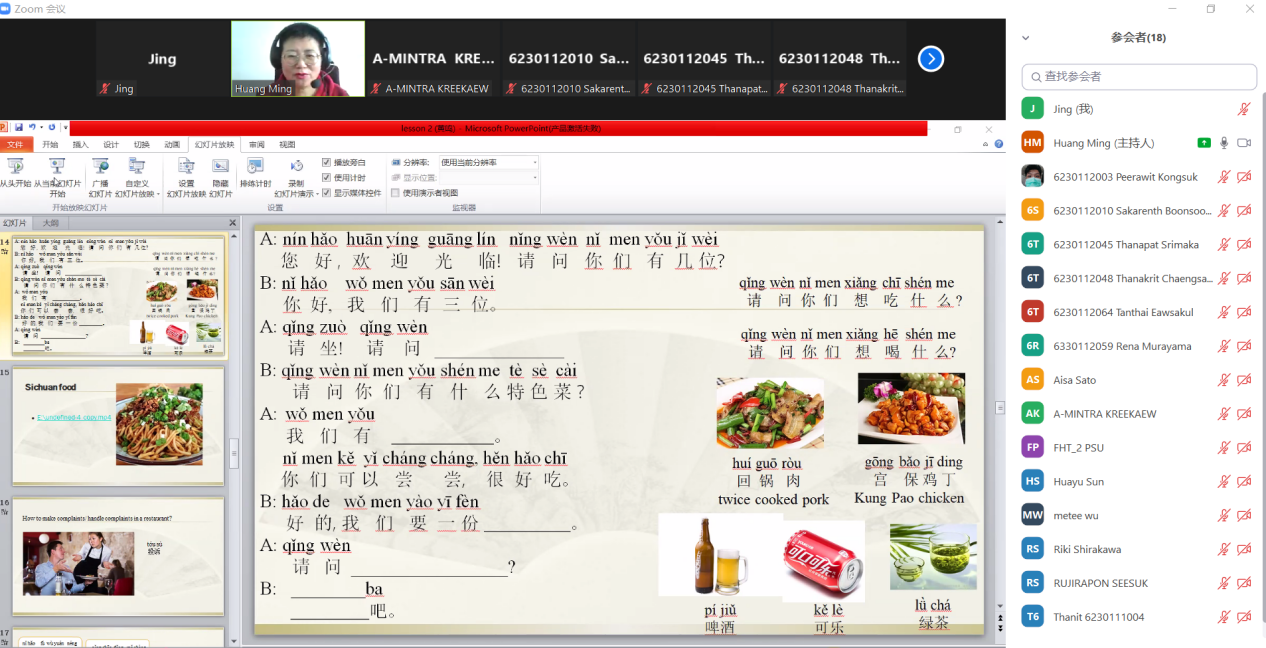Collapse the 参会者 panel using the chevron
The image size is (1266, 648).
click(x=1025, y=38)
